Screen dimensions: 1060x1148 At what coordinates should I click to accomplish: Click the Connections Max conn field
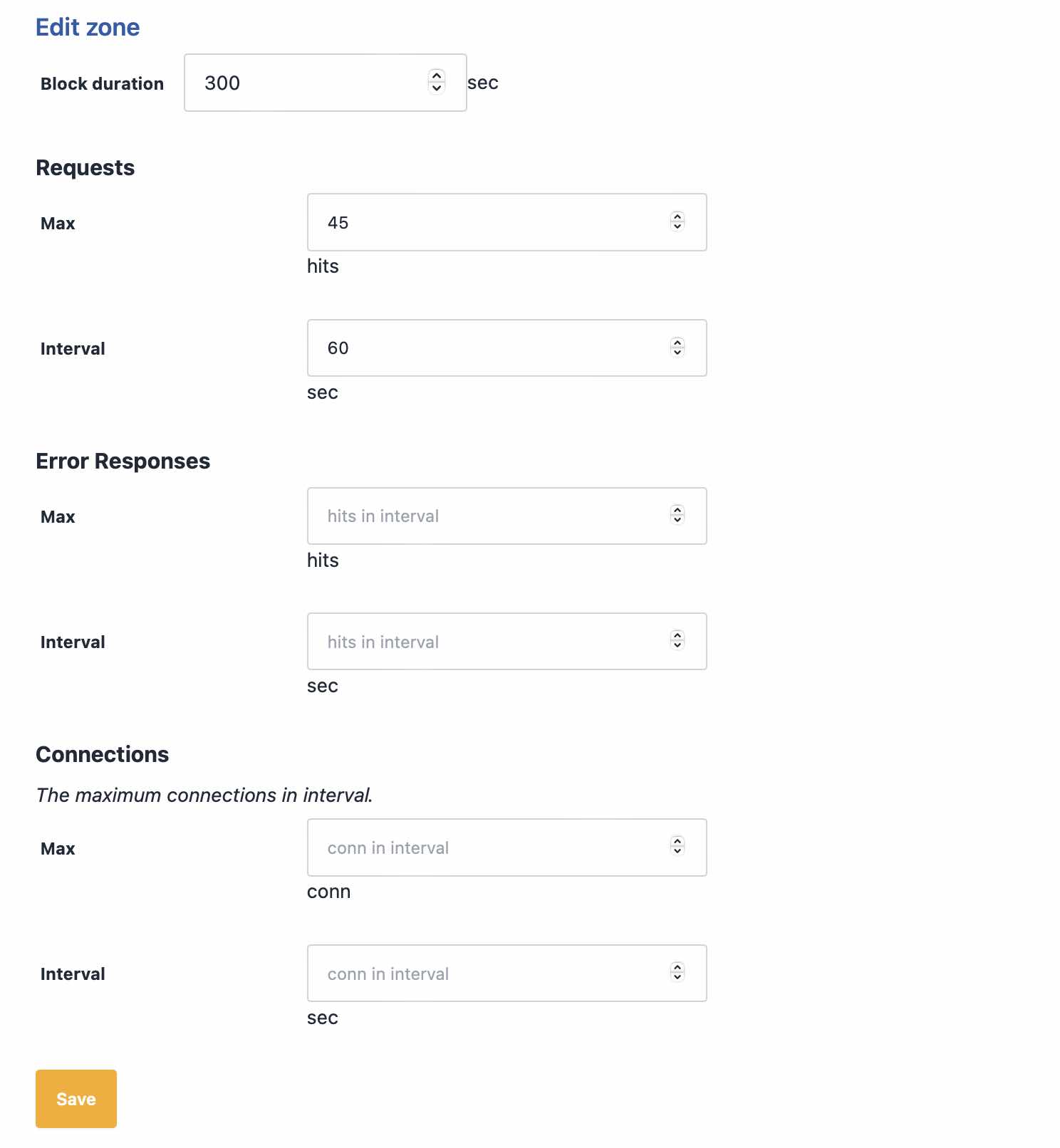click(506, 847)
